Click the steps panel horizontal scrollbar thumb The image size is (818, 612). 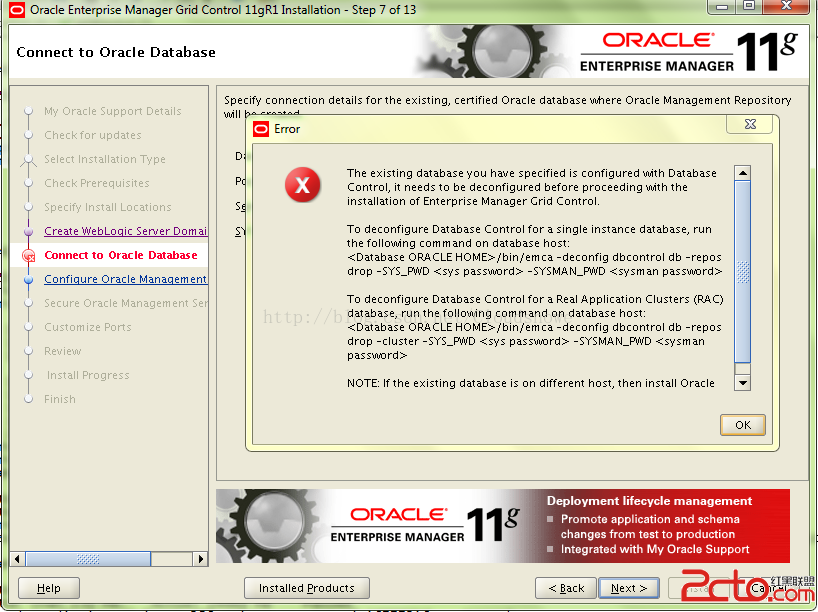tap(88, 559)
